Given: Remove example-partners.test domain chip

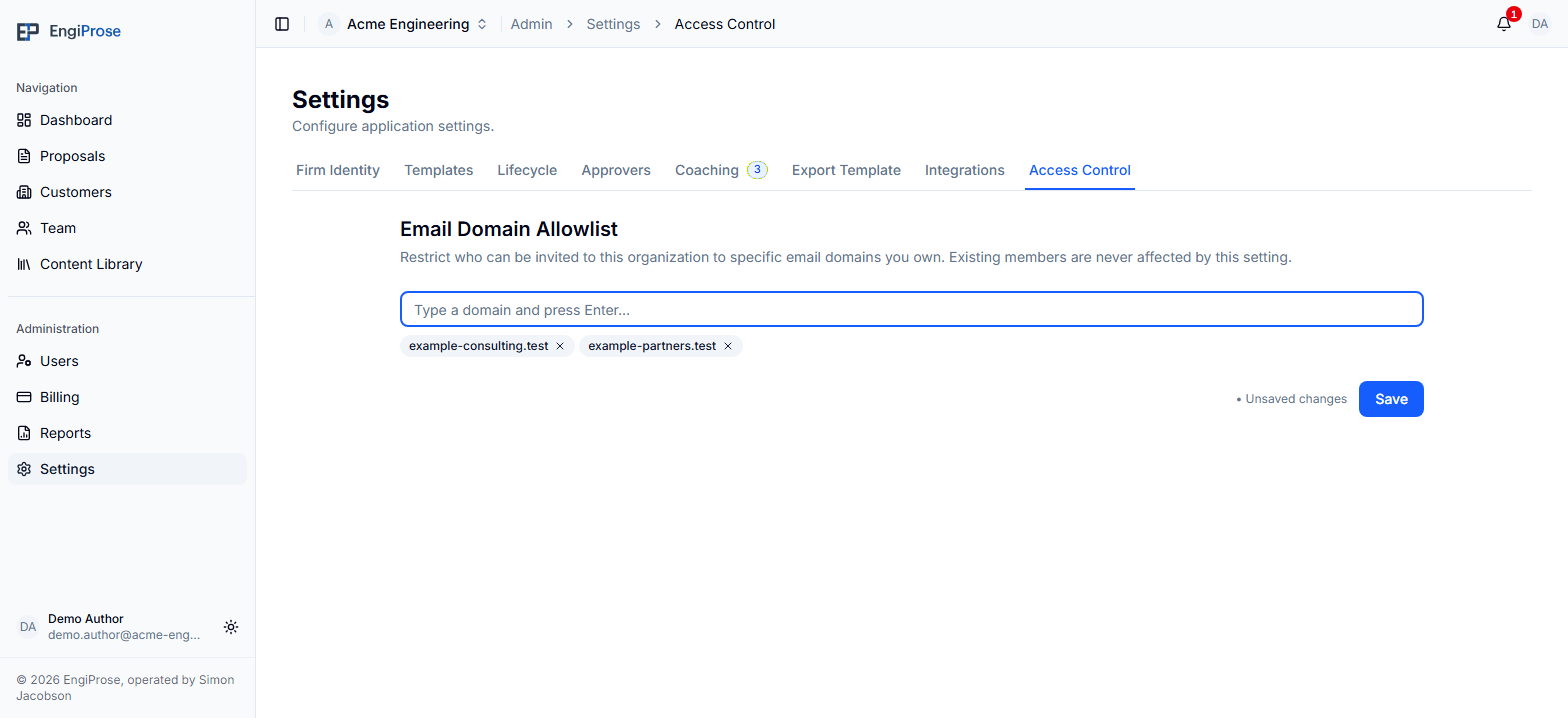Looking at the screenshot, I should [x=728, y=346].
